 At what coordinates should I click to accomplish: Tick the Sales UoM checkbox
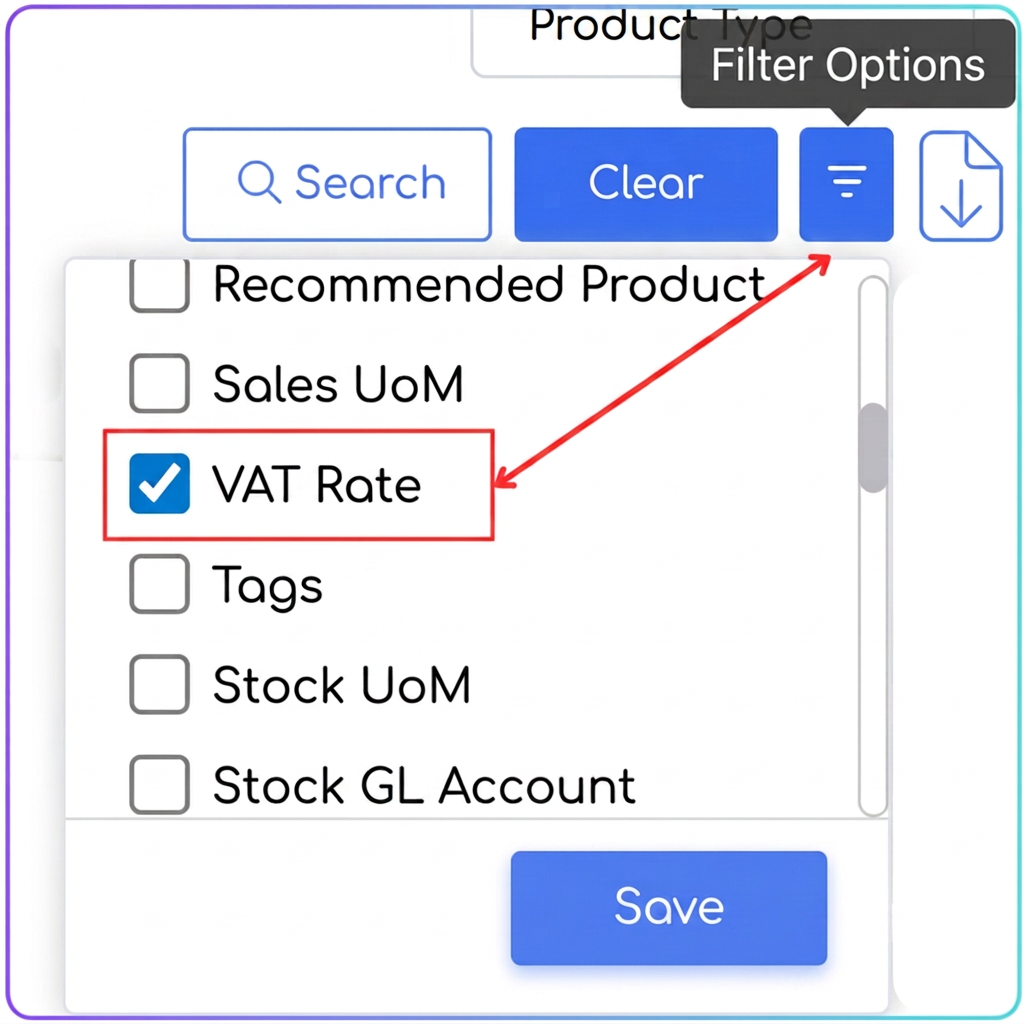pos(159,383)
